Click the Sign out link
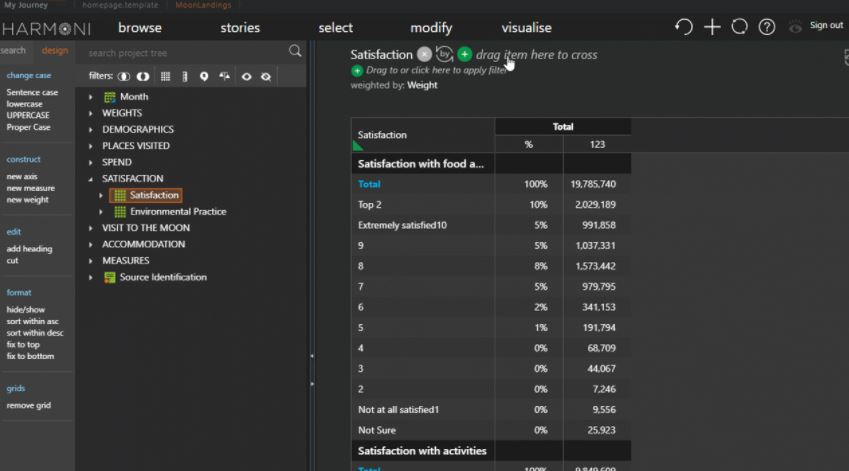The height and width of the screenshot is (471, 849). tap(826, 26)
